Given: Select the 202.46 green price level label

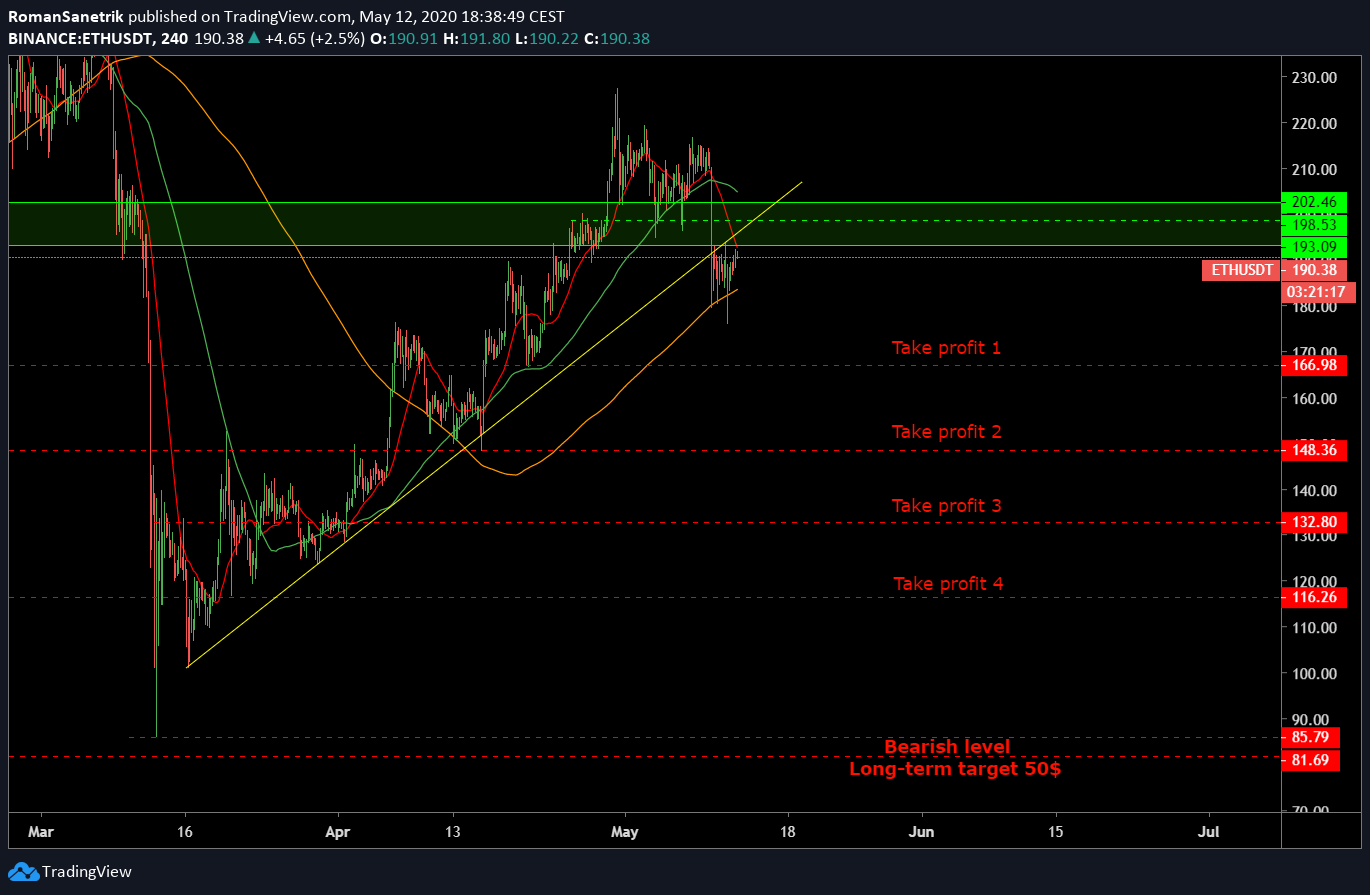Looking at the screenshot, I should pos(1316,202).
